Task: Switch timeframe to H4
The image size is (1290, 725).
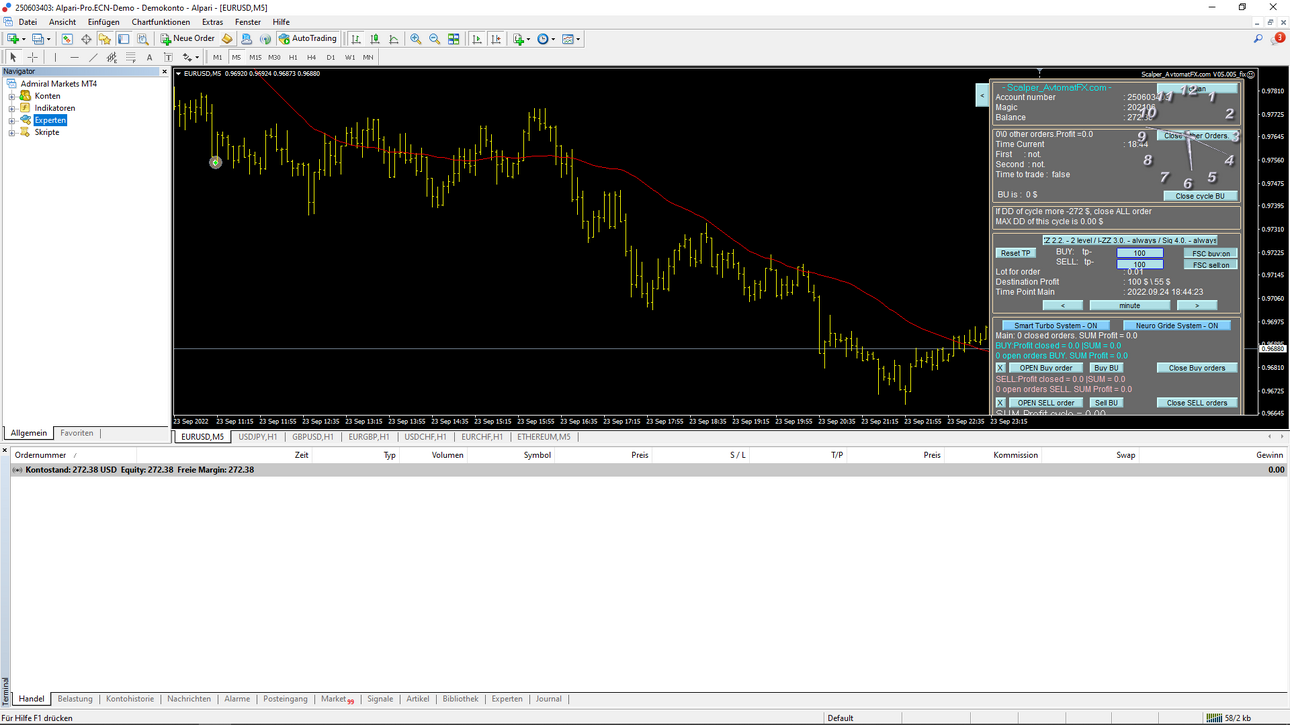Action: [x=311, y=57]
